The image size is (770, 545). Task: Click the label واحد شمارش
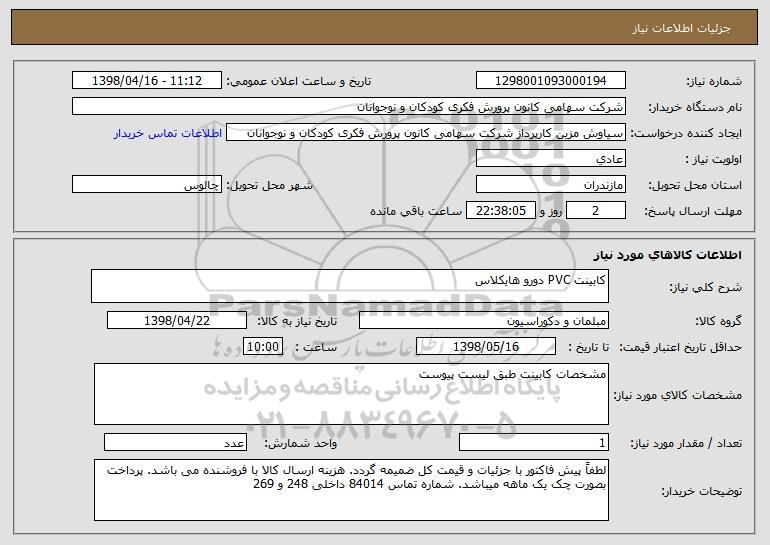pyautogui.click(x=301, y=443)
